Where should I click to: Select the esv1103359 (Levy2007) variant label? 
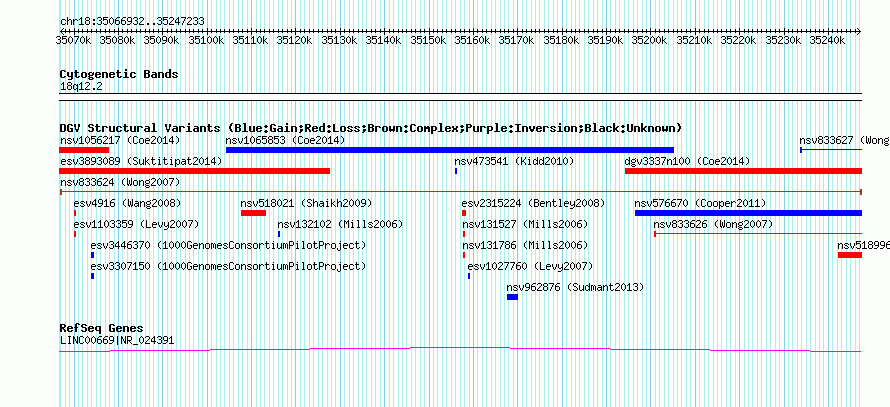137,224
